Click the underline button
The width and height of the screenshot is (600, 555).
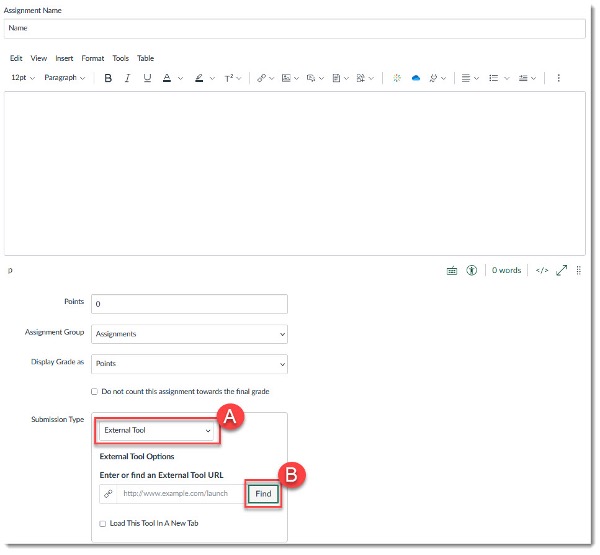[146, 78]
